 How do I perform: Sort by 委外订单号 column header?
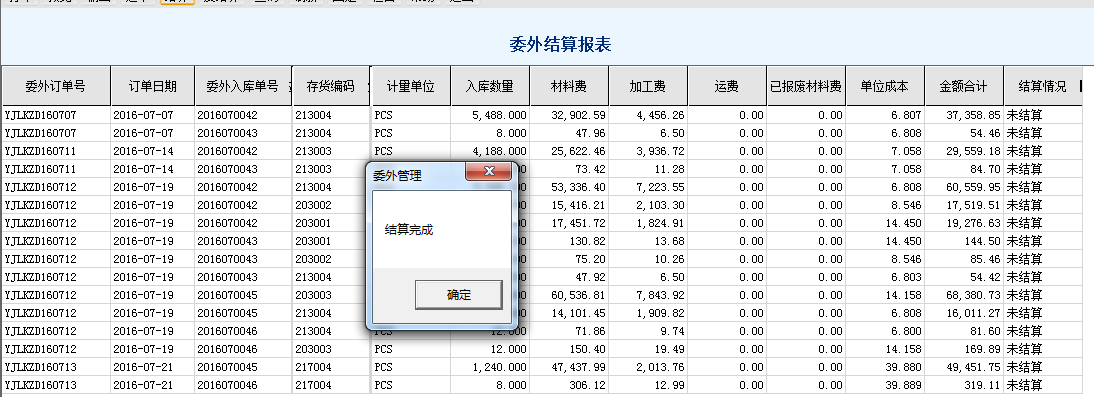coord(56,87)
